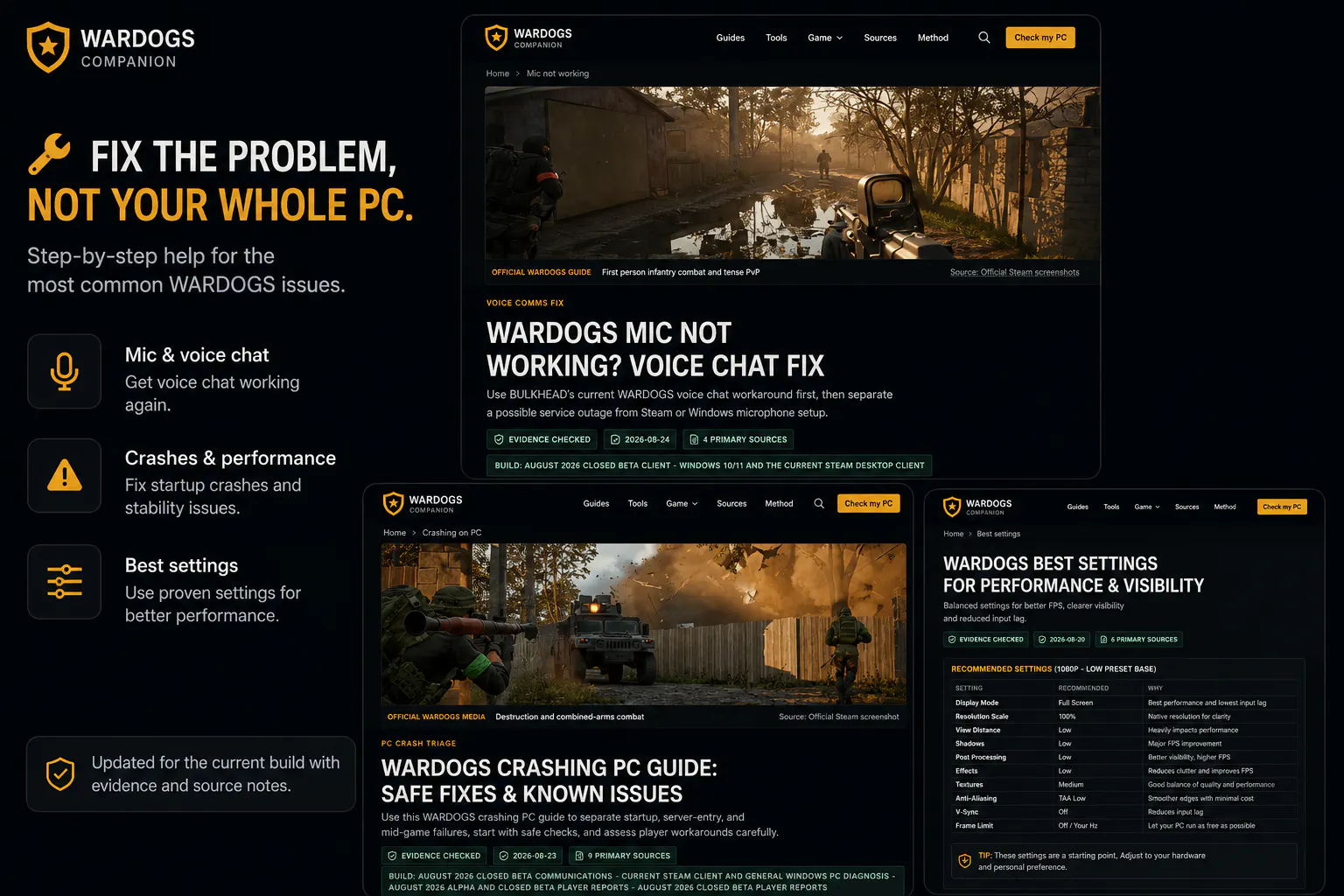Click the V-Sync setting row
This screenshot has width=1344, height=896.
1124,812
